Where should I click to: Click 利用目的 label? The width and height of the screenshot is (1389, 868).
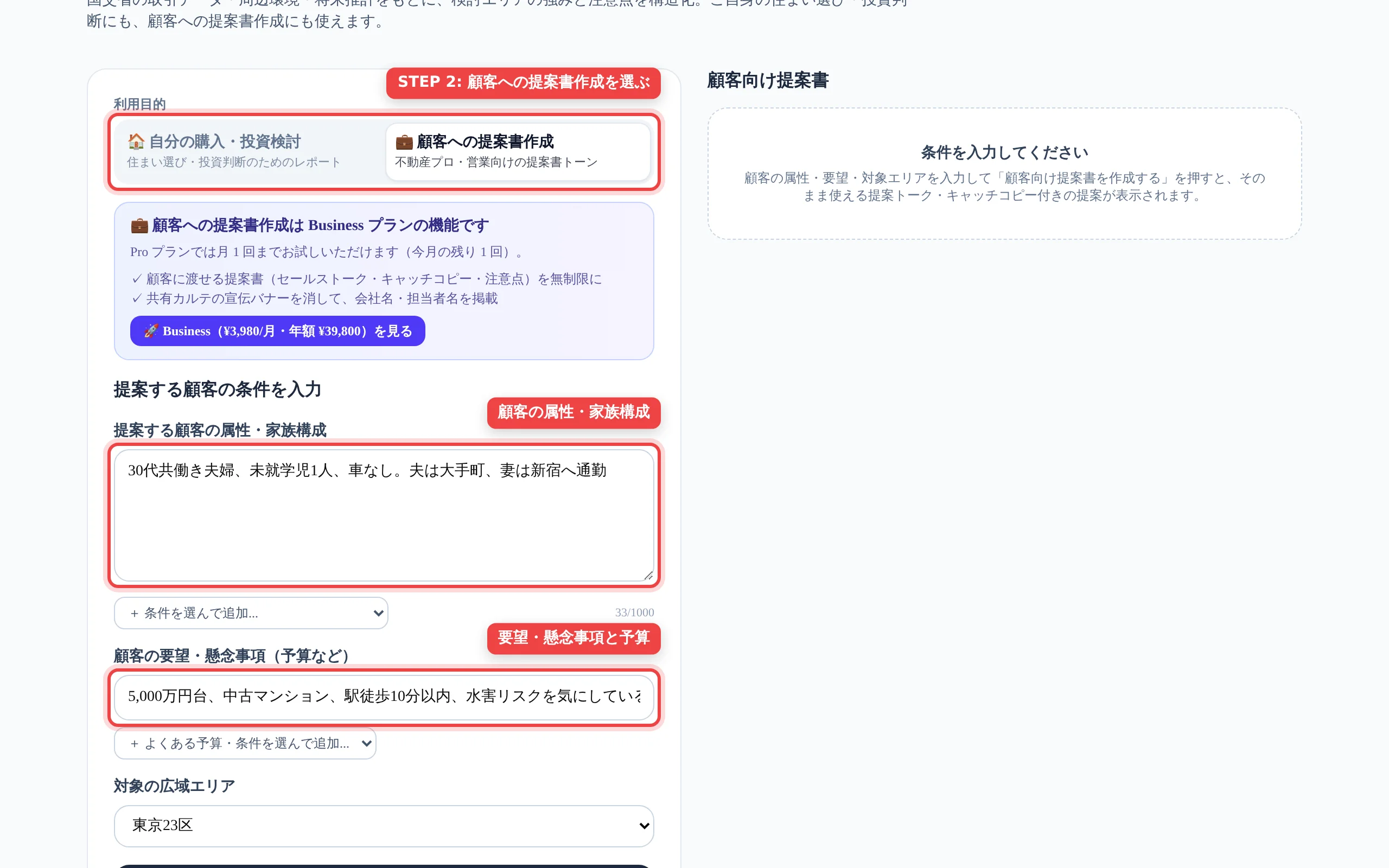point(139,105)
